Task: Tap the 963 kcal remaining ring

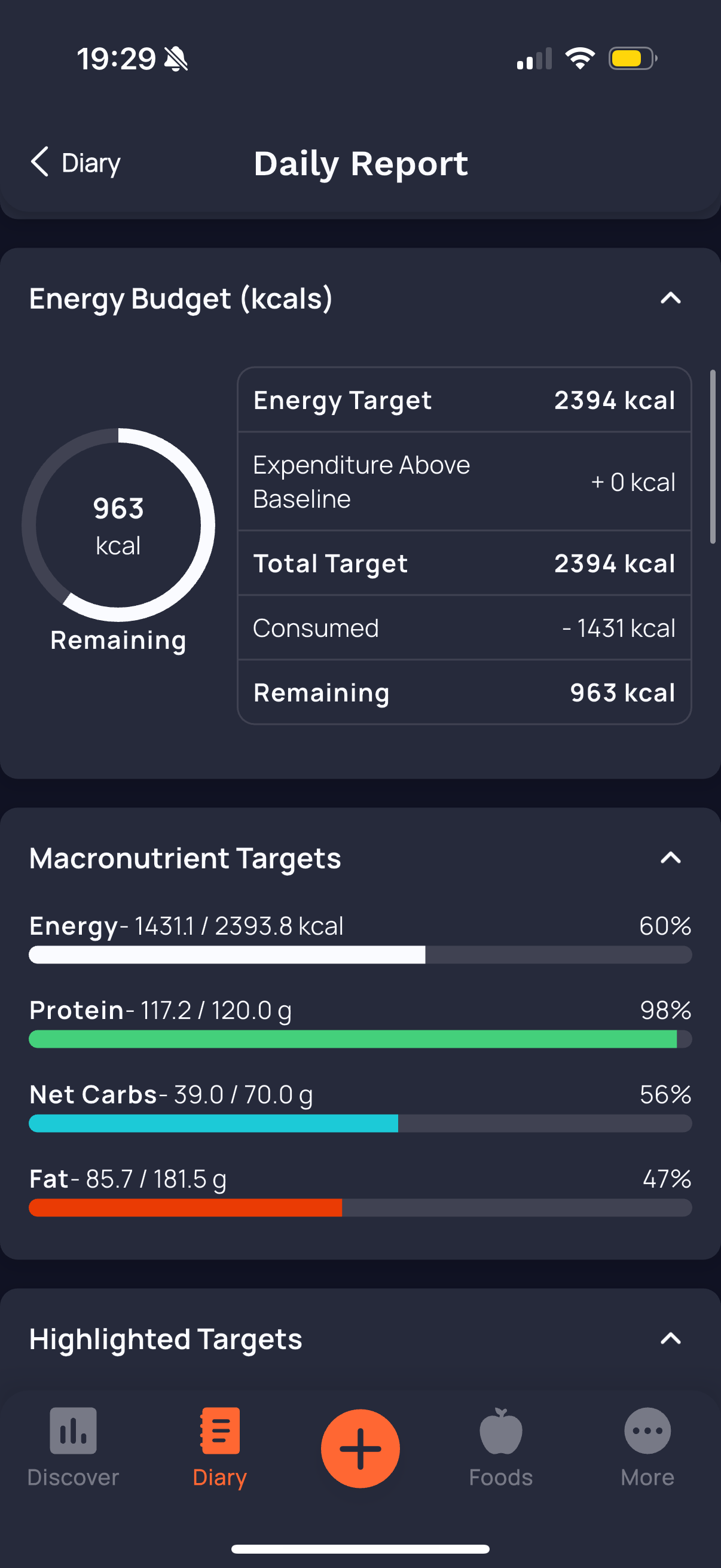Action: pos(118,524)
